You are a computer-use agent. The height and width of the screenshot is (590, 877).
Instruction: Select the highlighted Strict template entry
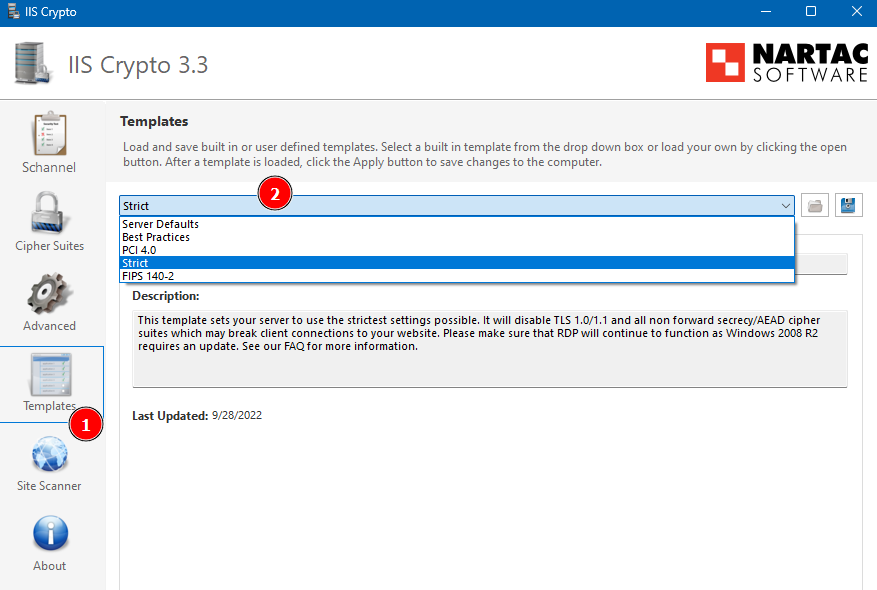pos(135,263)
